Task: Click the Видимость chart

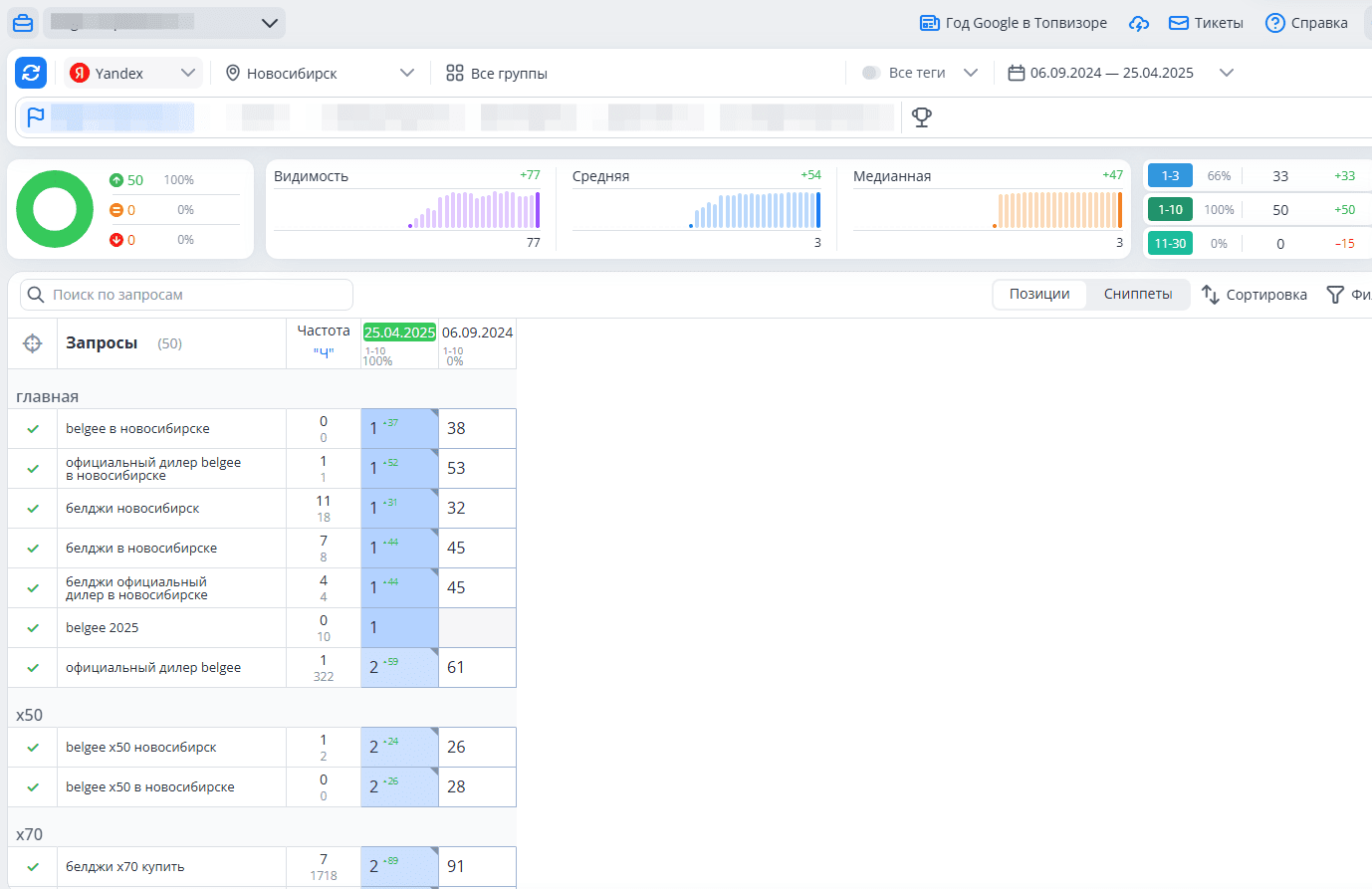Action: [407, 209]
